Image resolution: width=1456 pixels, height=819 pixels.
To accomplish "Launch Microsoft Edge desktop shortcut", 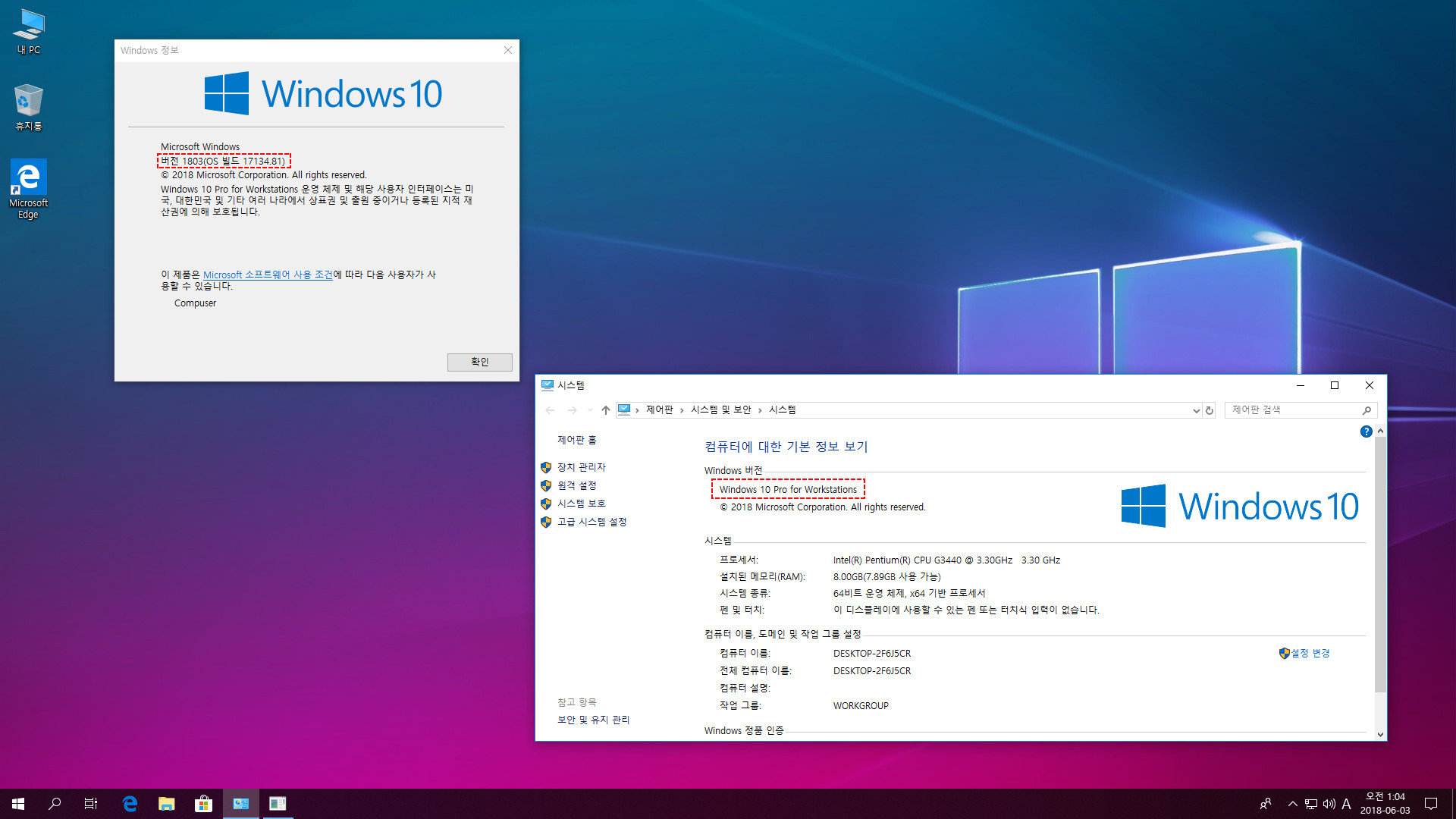I will click(x=29, y=189).
